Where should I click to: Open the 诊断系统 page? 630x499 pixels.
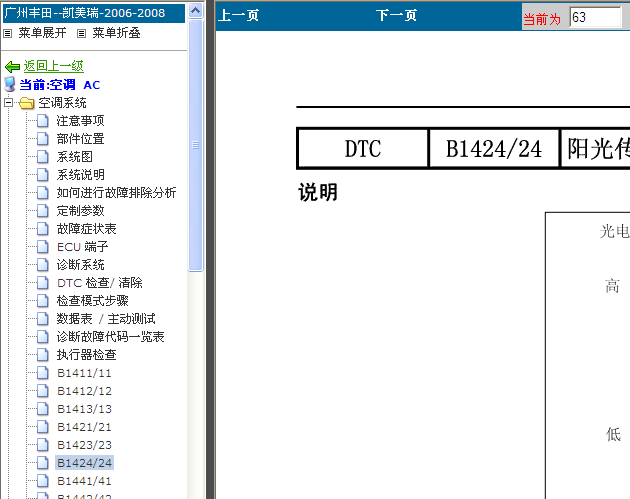(80, 265)
